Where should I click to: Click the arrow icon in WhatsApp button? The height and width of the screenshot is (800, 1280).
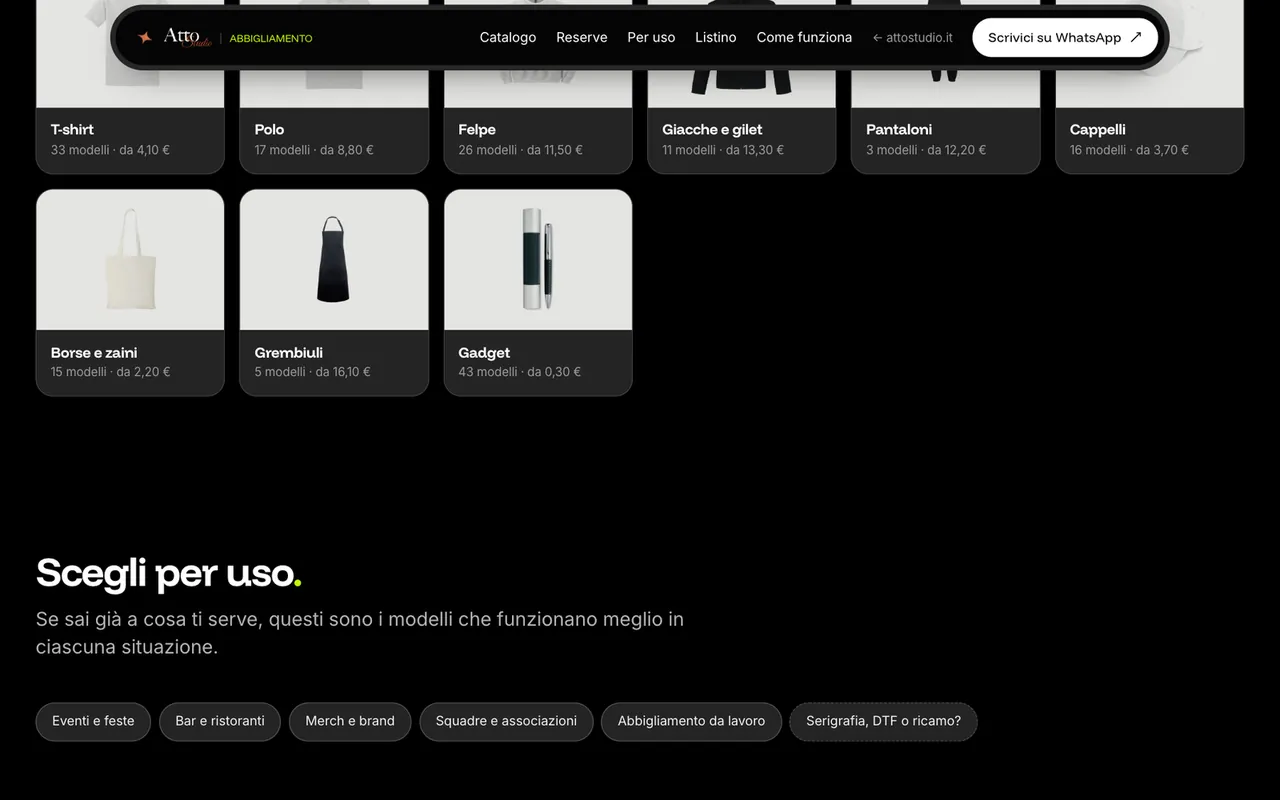[1136, 37]
